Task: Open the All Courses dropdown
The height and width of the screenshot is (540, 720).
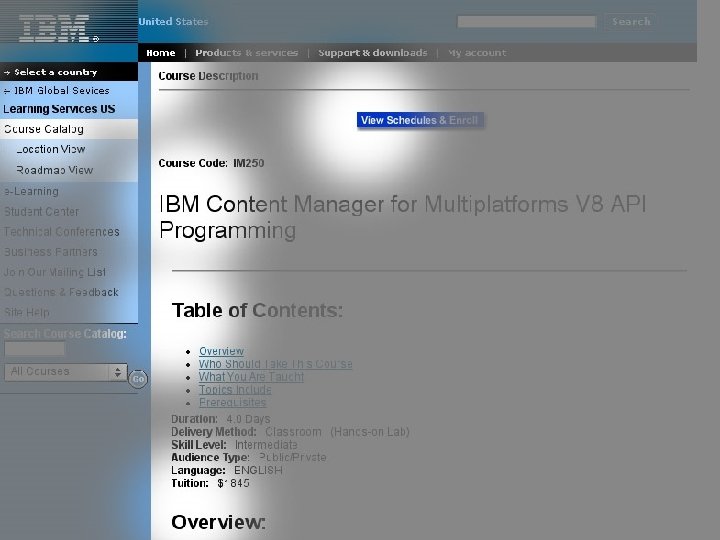Action: pyautogui.click(x=66, y=372)
